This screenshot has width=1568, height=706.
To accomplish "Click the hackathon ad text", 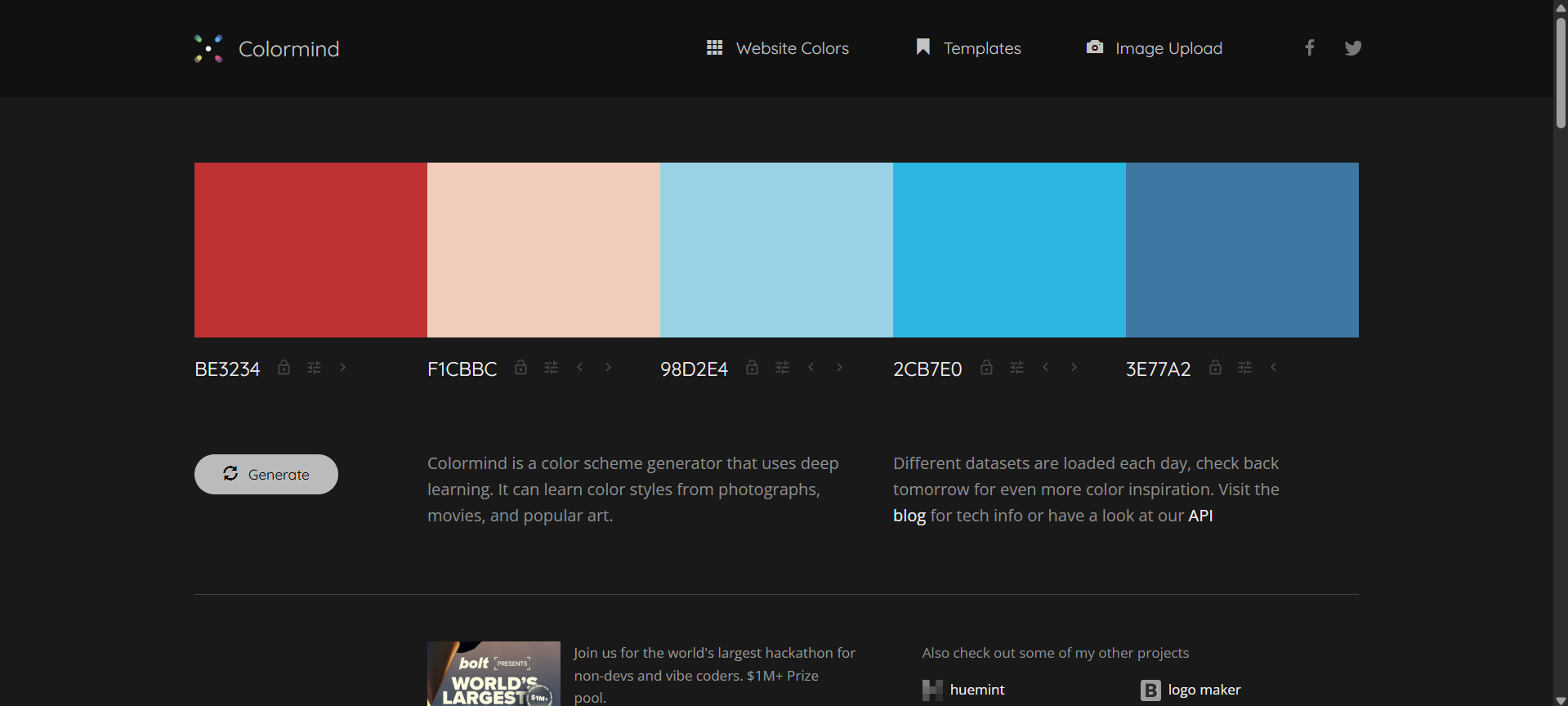I will tap(714, 675).
